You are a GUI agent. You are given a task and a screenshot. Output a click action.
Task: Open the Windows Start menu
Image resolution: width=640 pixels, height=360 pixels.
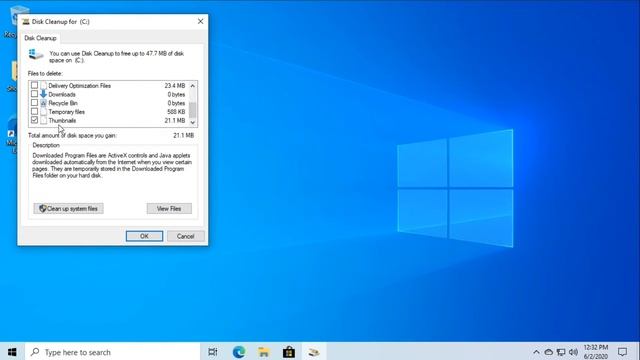[12, 351]
